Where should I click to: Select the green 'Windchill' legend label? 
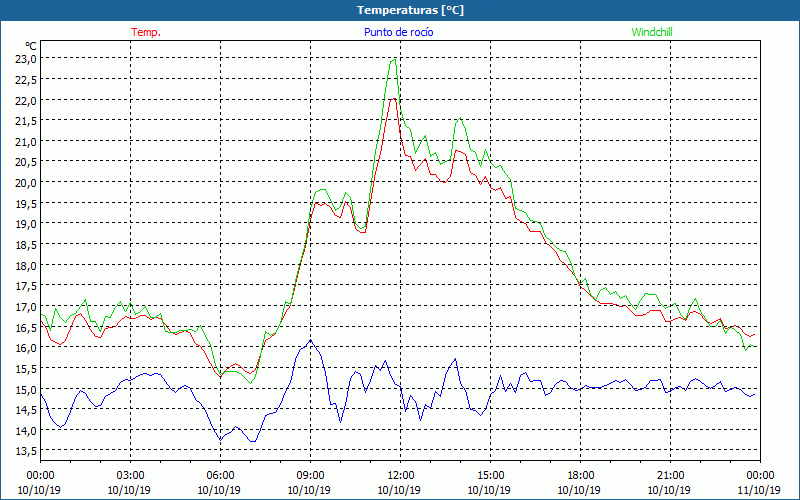click(652, 32)
